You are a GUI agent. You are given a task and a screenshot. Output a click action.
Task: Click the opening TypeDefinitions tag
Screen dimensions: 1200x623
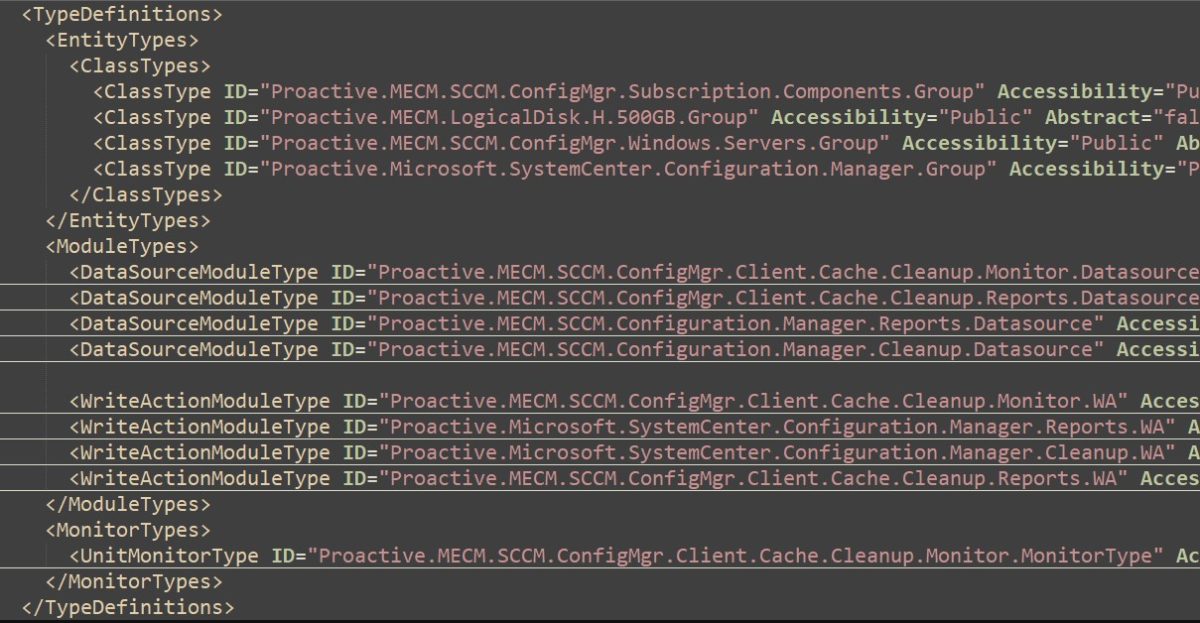pyautogui.click(x=122, y=15)
